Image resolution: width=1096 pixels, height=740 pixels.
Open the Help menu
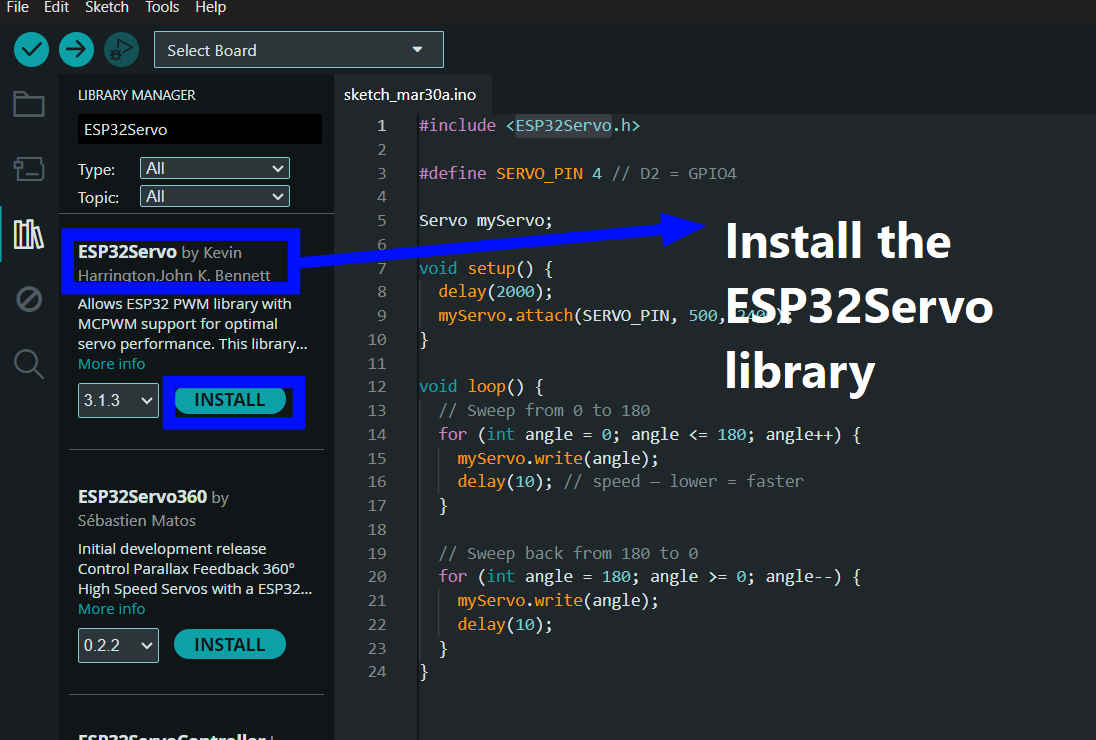point(210,8)
